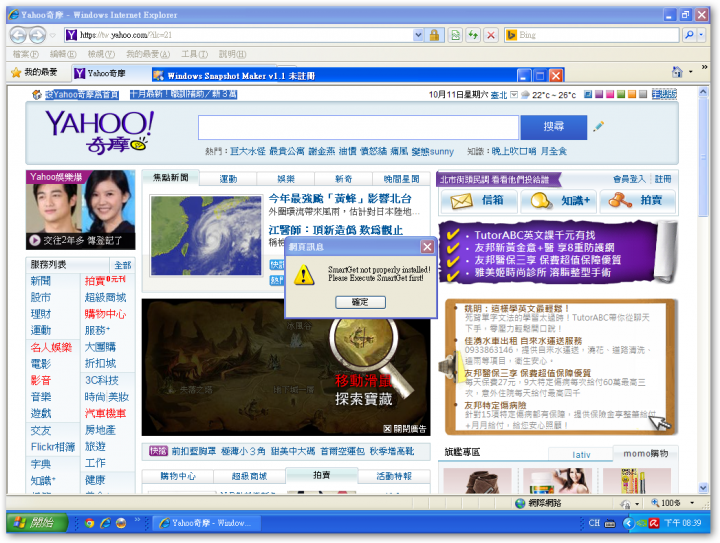720x543 pixels.
Task: Open the 知識+ lightbulb button
Action: tap(559, 201)
